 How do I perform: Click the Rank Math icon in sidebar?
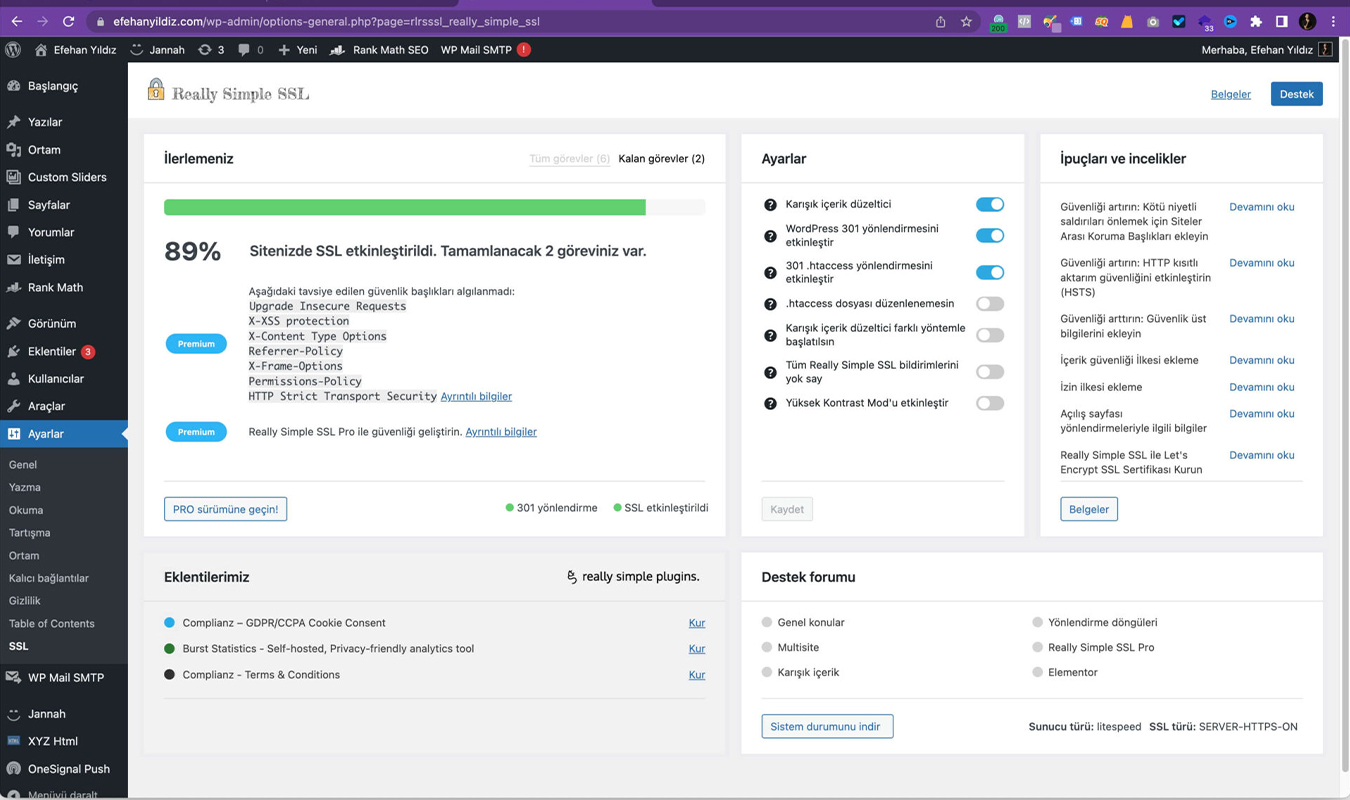pyautogui.click(x=14, y=287)
